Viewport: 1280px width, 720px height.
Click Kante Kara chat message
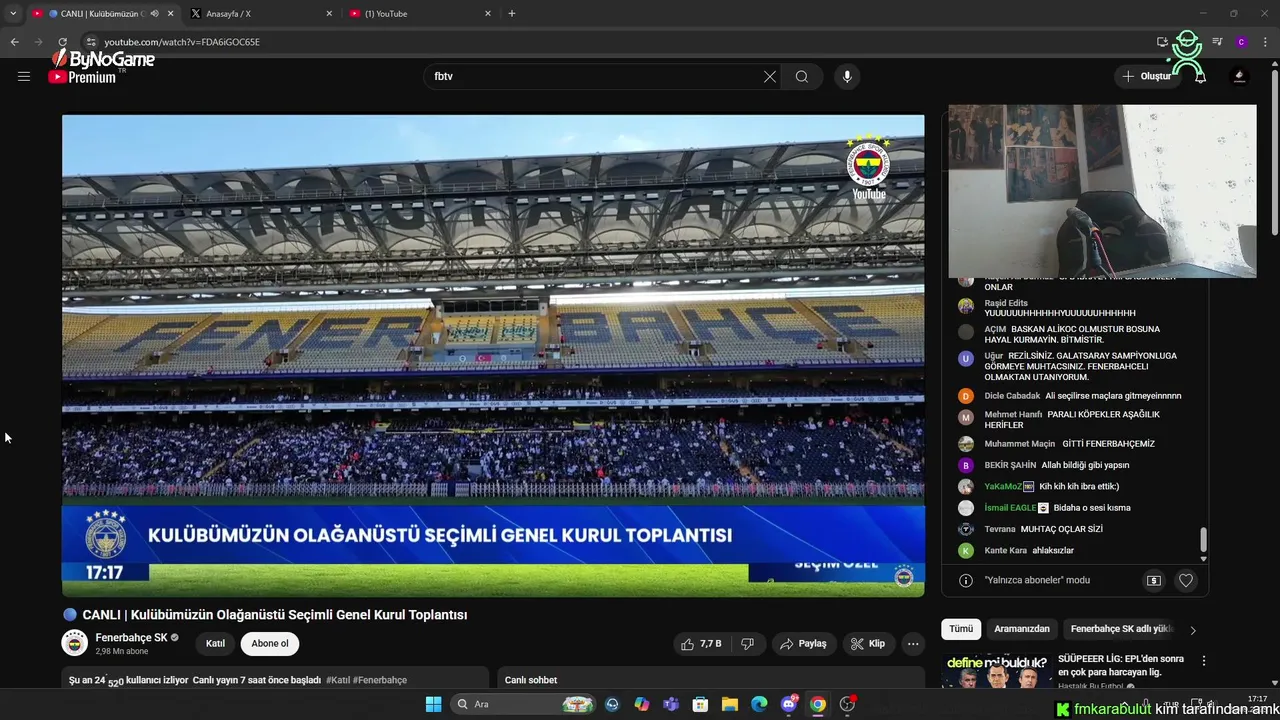click(x=1055, y=551)
